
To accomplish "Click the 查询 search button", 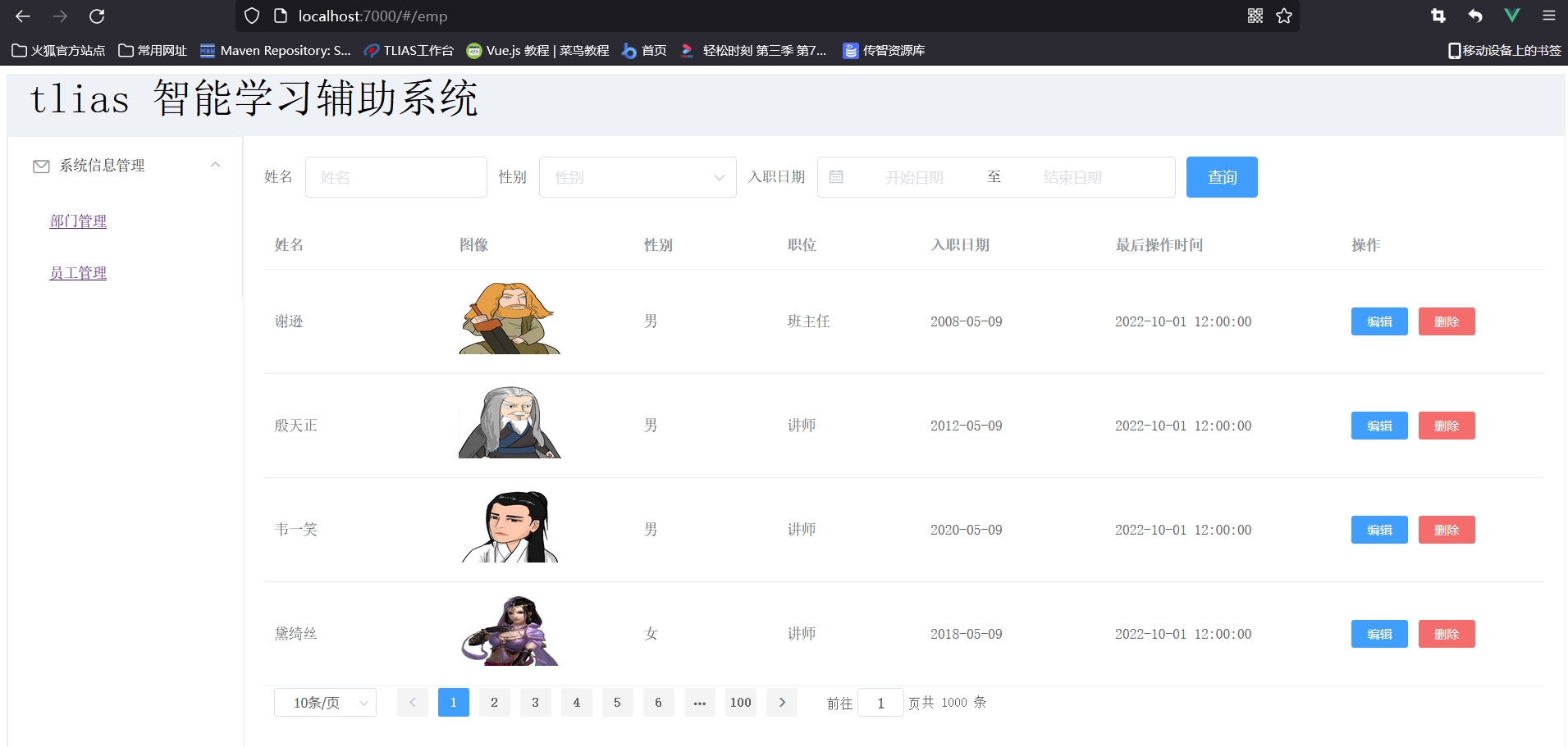I will pyautogui.click(x=1221, y=177).
